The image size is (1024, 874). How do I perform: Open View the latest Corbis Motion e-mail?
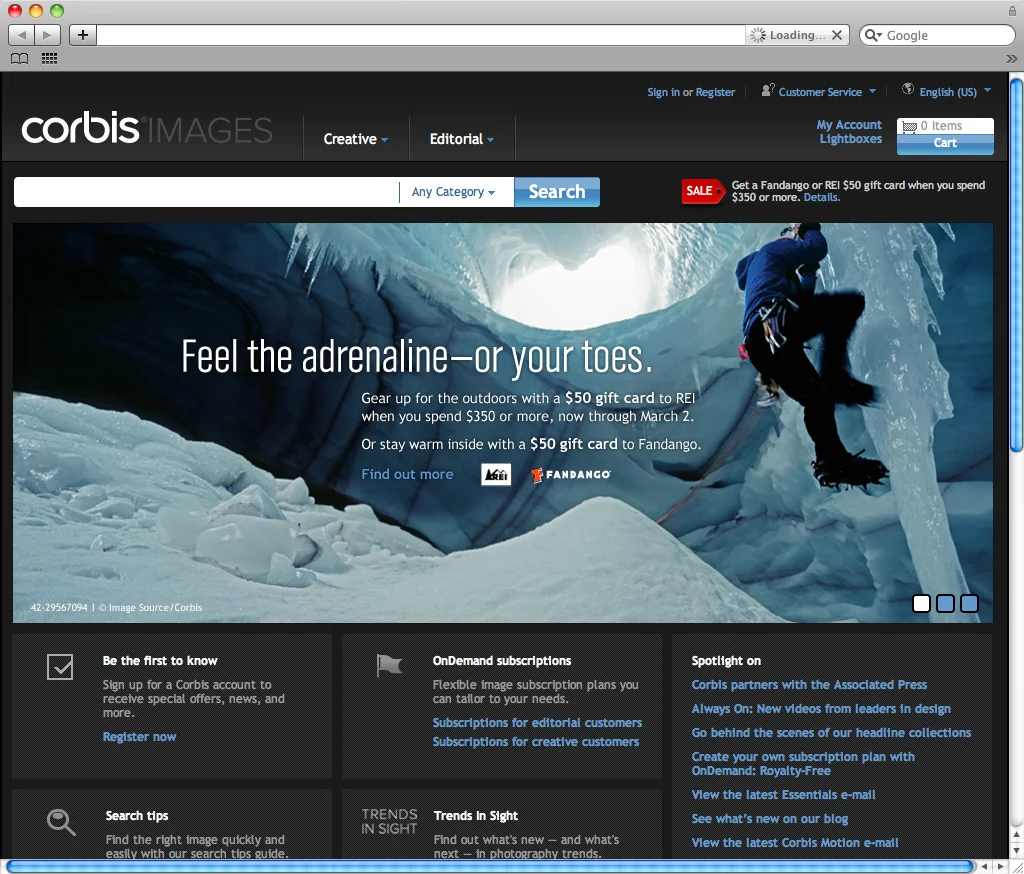[795, 843]
